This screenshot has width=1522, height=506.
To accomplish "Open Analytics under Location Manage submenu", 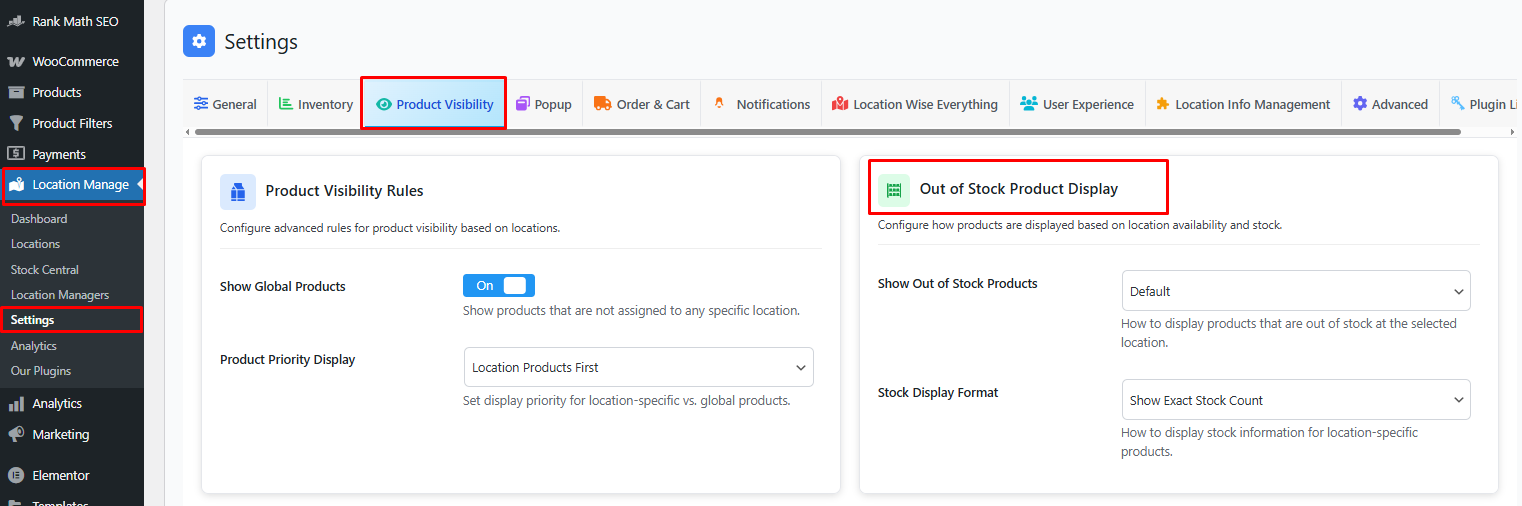I will pos(34,346).
